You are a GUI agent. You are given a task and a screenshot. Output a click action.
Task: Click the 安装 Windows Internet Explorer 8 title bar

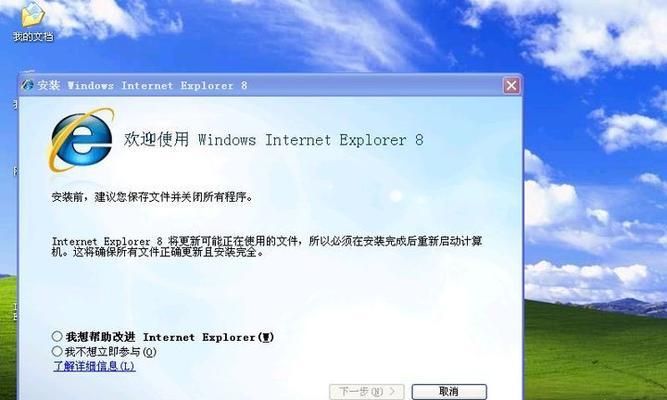264,86
